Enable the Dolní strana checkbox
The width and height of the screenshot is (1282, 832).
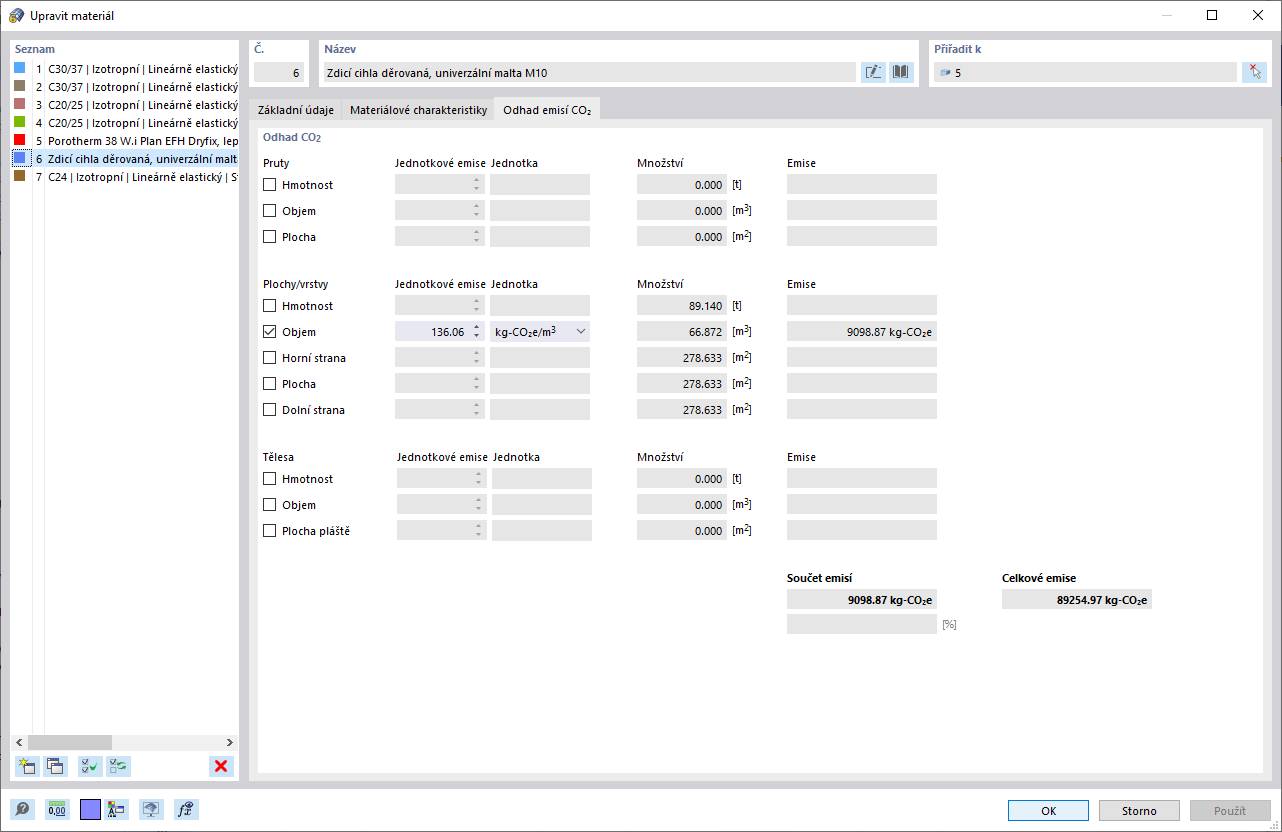click(x=269, y=410)
